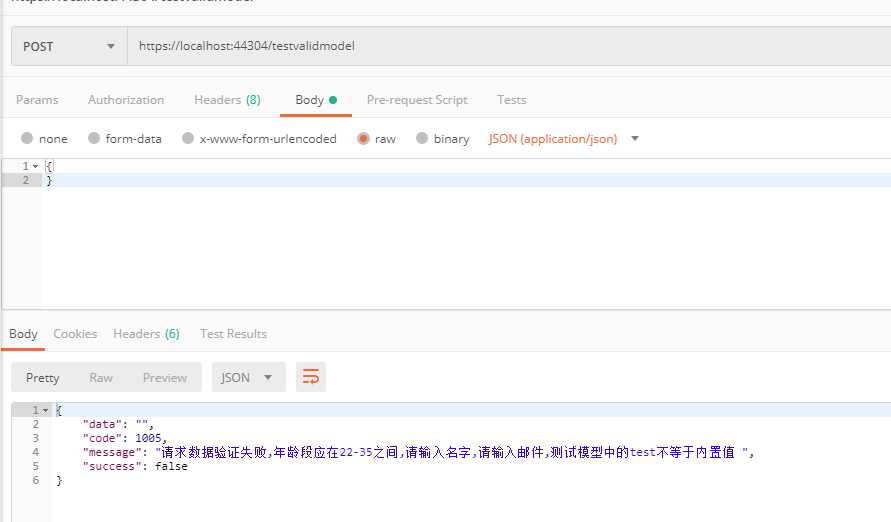Open the response Cookies tab
891x522 pixels.
tap(75, 334)
